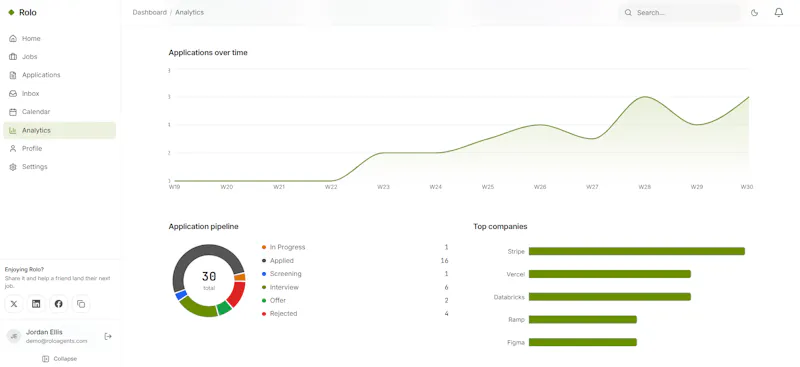Click the demo@roloagents.com email
The image size is (800, 367).
click(x=57, y=341)
